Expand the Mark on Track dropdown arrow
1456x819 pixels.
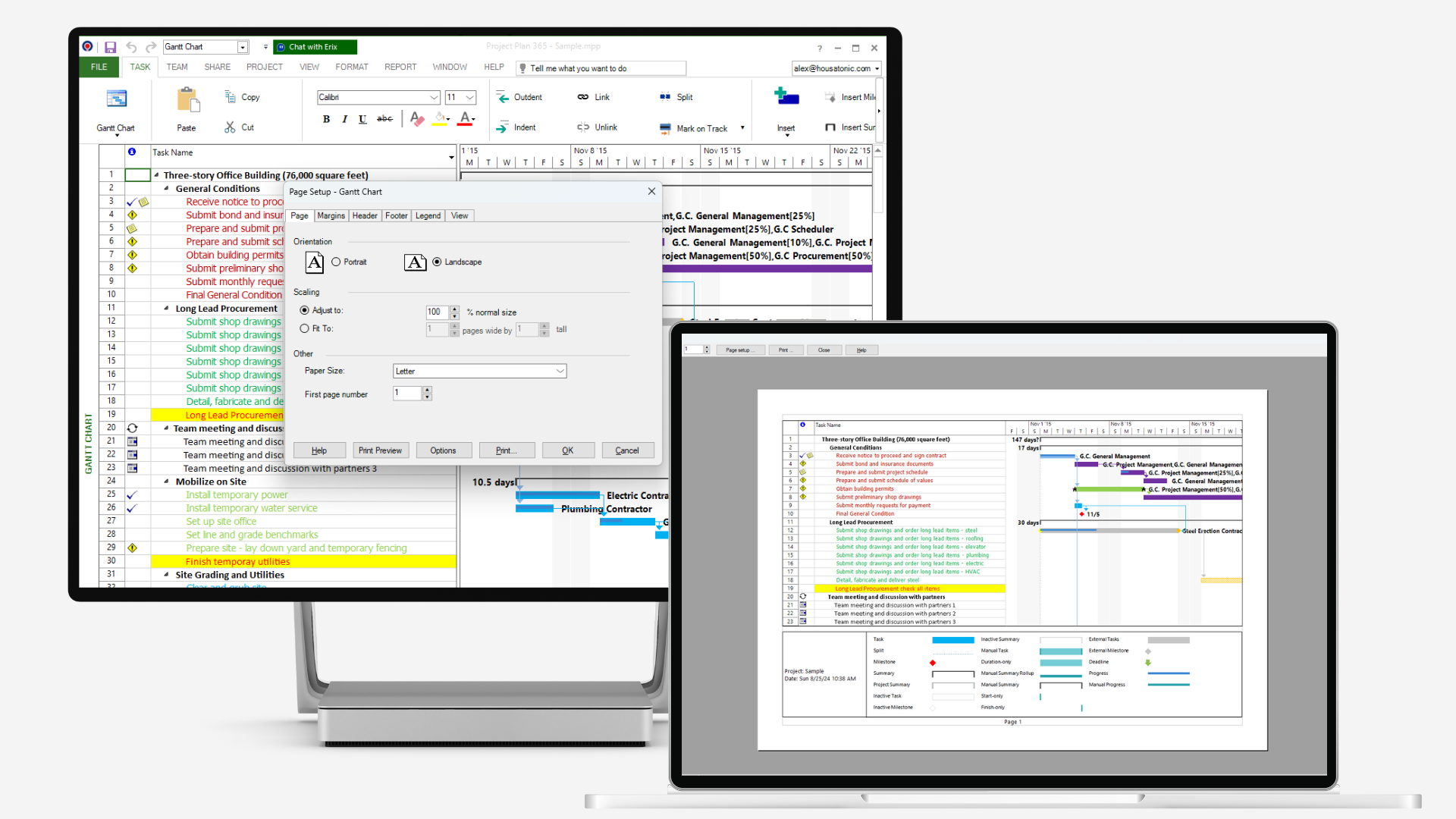click(x=742, y=128)
